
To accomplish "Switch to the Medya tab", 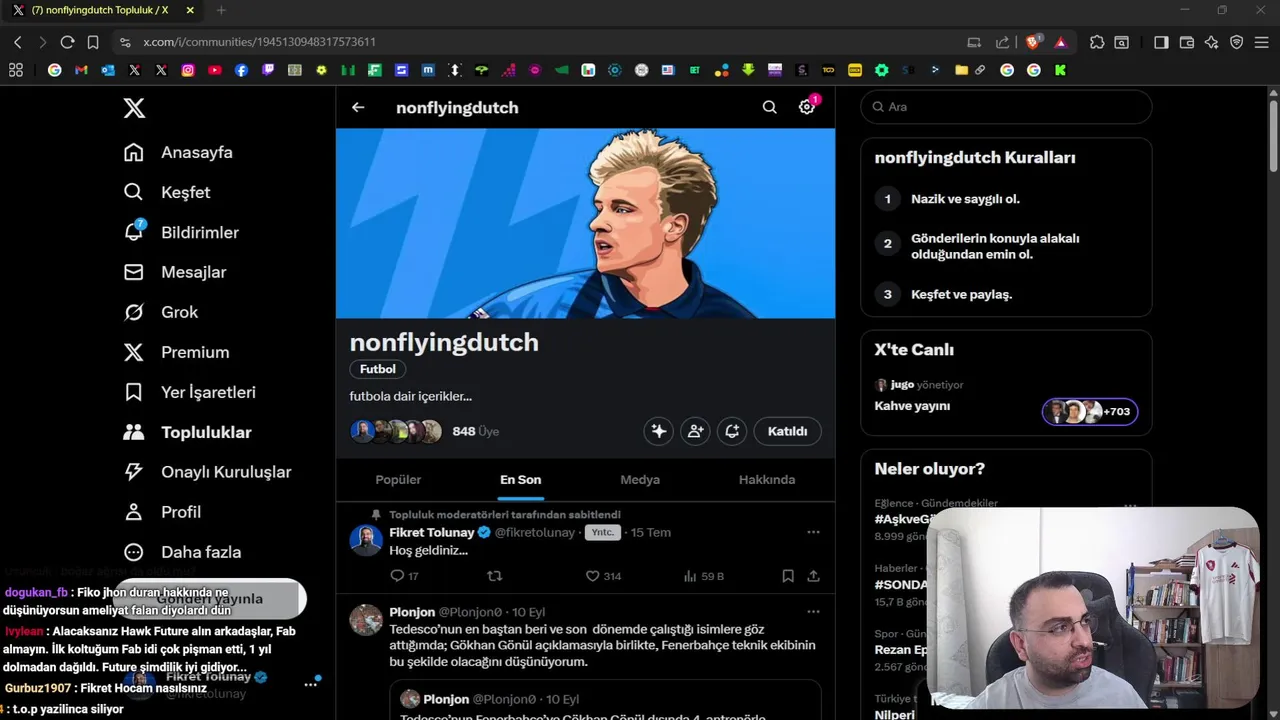I will tap(640, 480).
